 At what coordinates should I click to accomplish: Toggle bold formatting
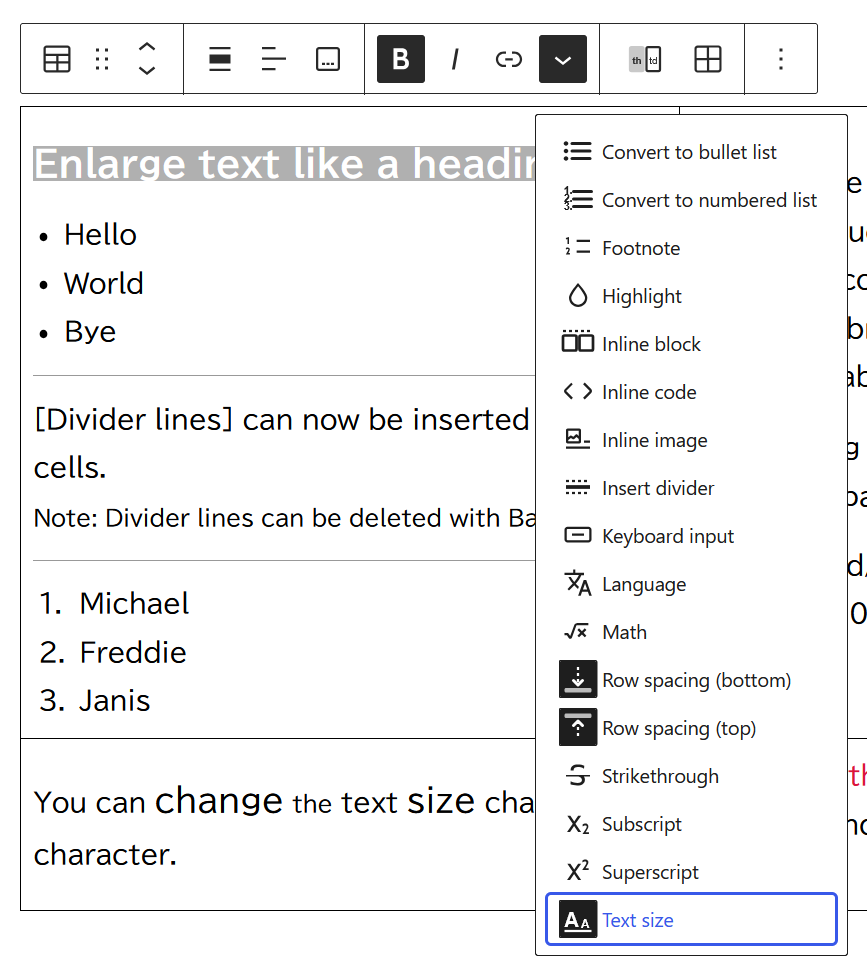401,59
